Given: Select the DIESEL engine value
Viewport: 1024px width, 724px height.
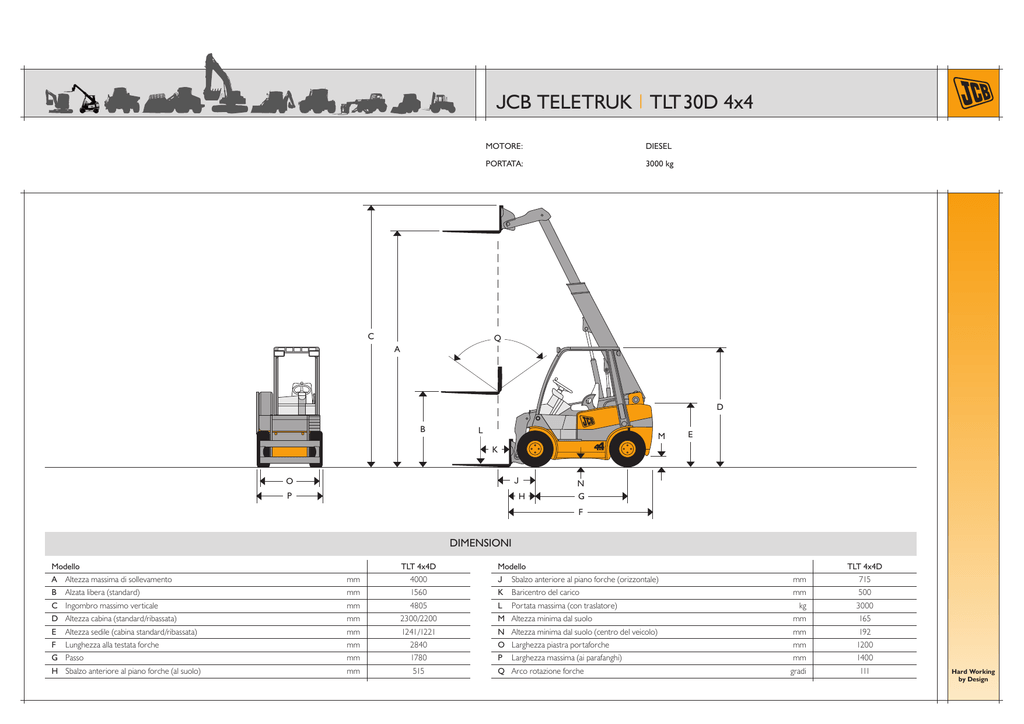Looking at the screenshot, I should coord(658,146).
